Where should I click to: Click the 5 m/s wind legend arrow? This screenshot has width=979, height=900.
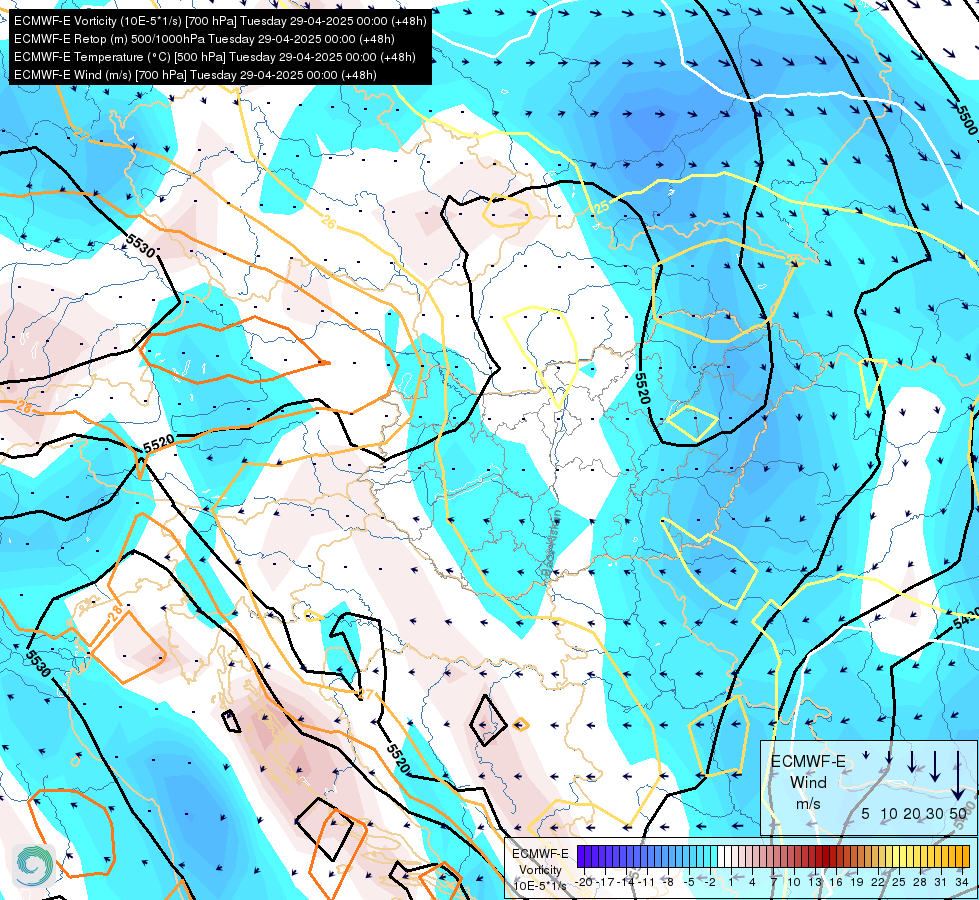866,756
